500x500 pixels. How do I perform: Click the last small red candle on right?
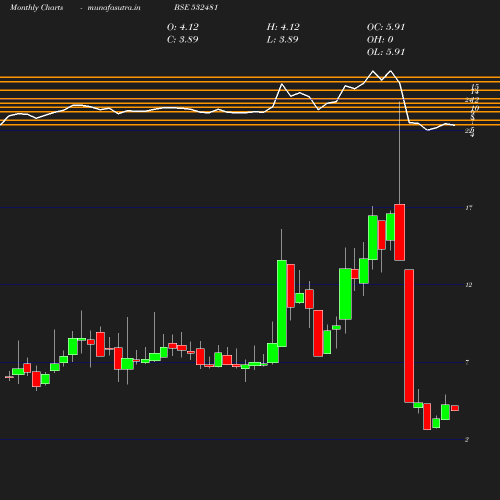(455, 408)
